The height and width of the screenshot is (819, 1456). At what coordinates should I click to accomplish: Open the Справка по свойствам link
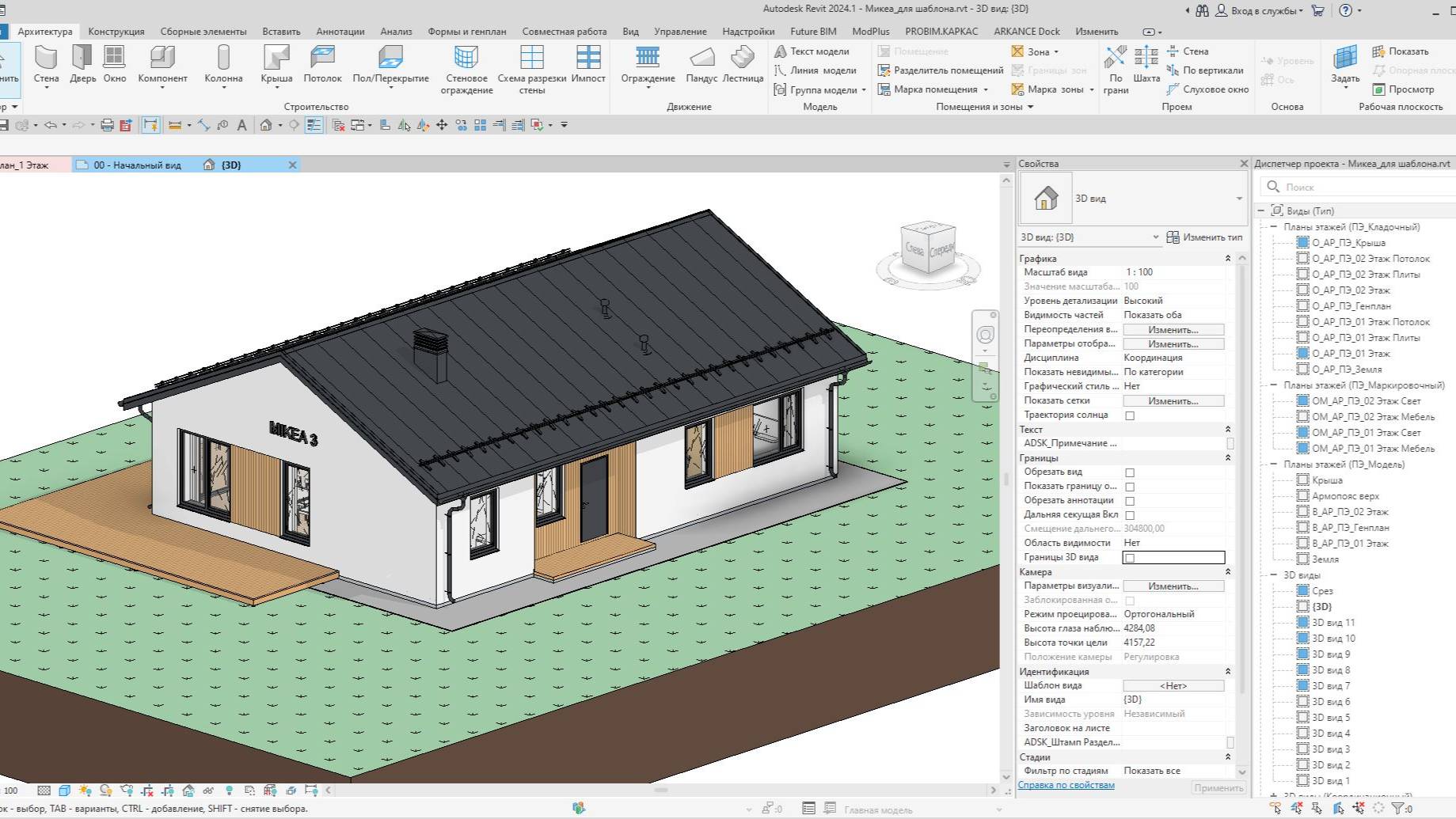click(1066, 785)
